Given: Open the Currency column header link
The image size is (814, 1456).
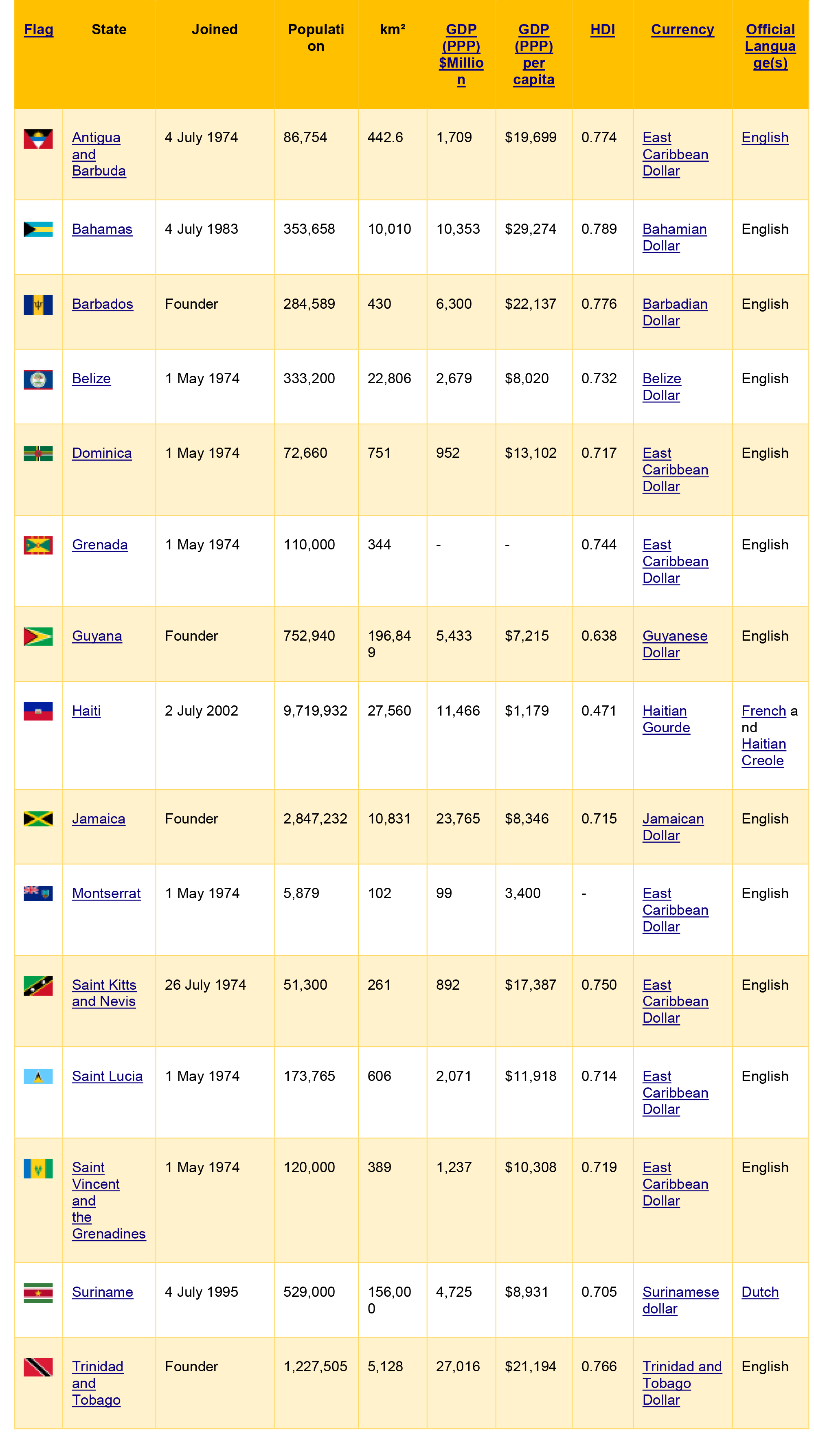Looking at the screenshot, I should point(682,29).
